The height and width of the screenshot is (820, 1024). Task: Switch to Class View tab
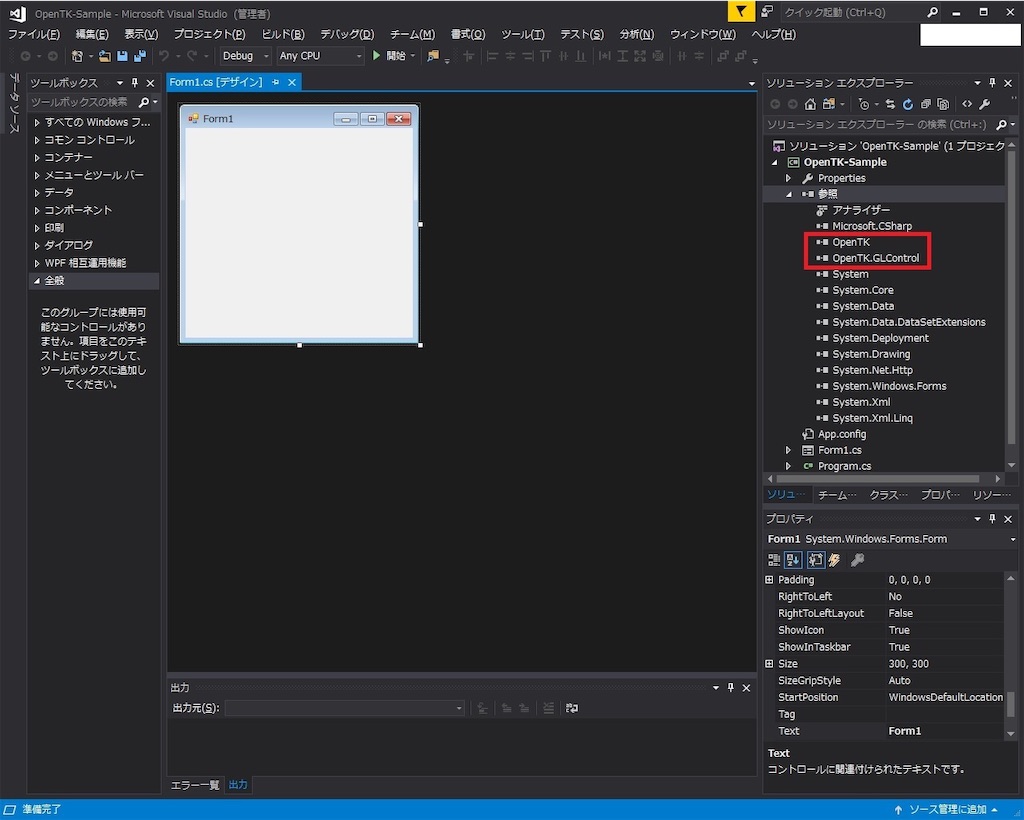pos(888,495)
